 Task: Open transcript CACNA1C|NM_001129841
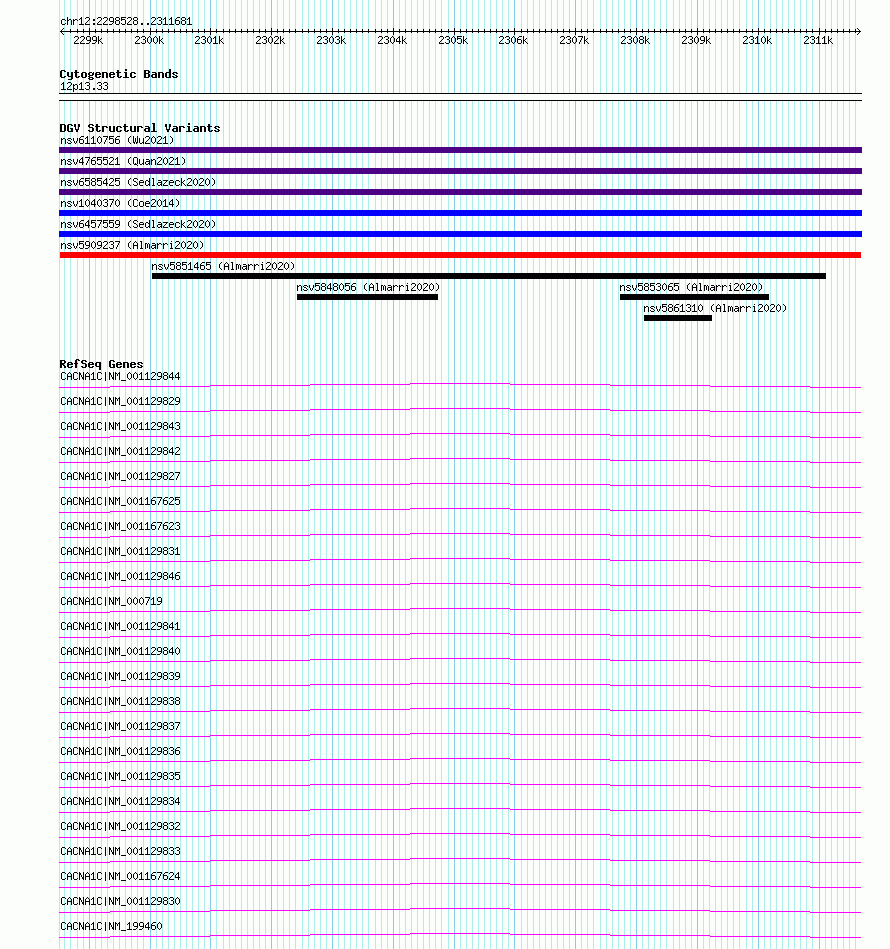click(x=120, y=626)
